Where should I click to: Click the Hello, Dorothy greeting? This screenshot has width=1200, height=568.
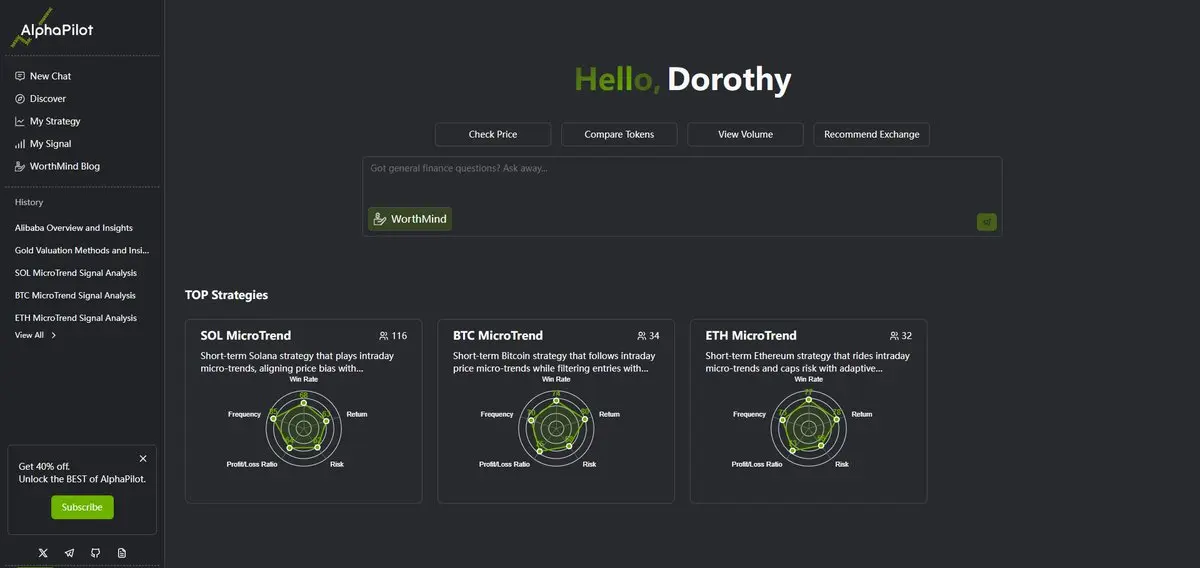(x=682, y=79)
